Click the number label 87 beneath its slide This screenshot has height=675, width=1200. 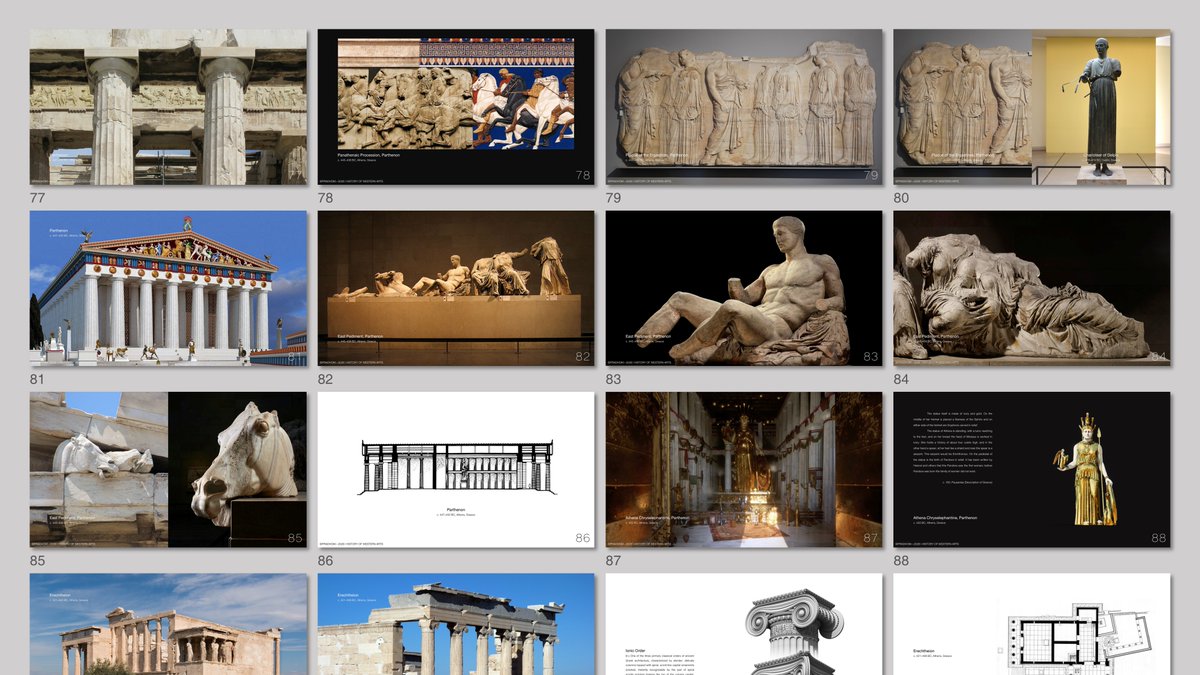pyautogui.click(x=614, y=561)
